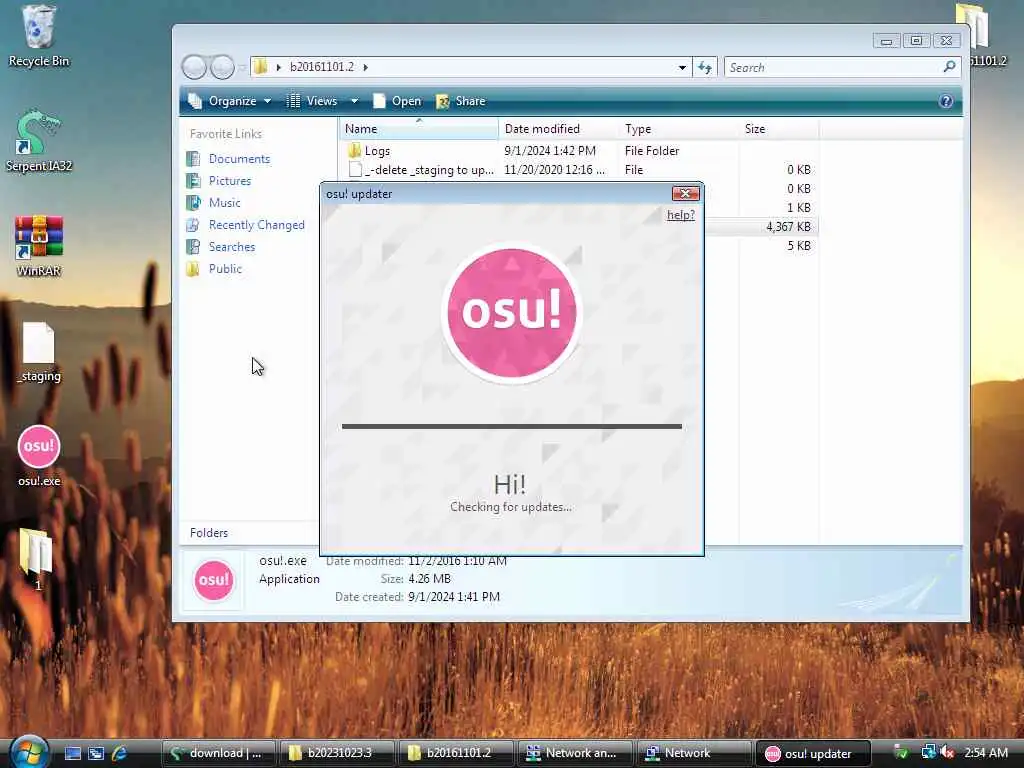Click the taskbar clock showing 2:54 AM

coord(986,753)
